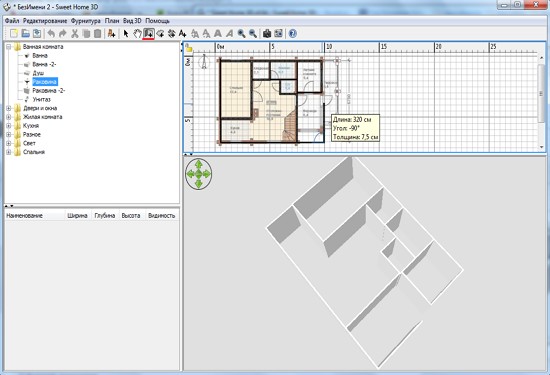
Task: Open the Фурнитура menu
Action: (86, 21)
